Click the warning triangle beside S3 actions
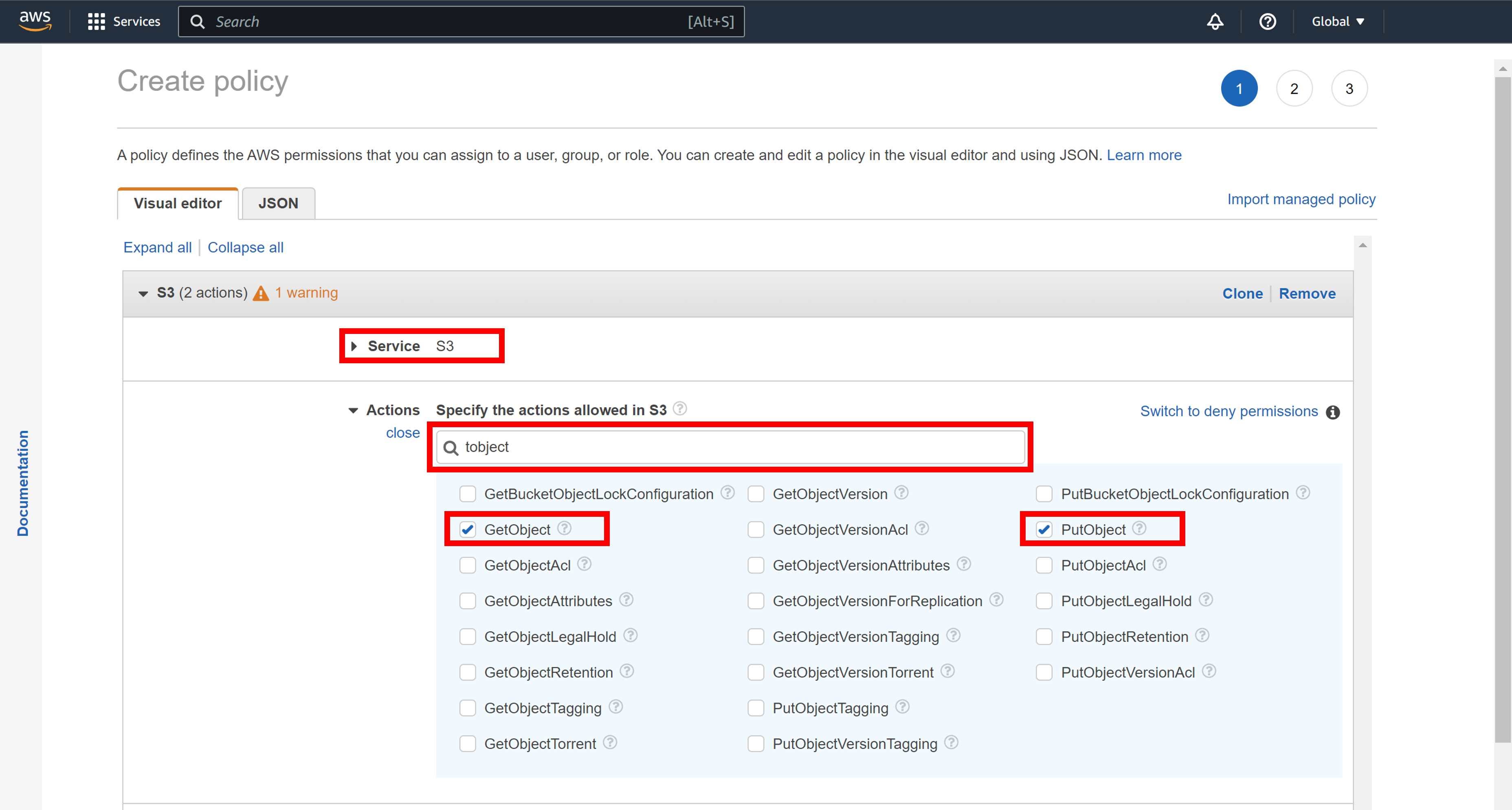Viewport: 1512px width, 810px height. (261, 292)
